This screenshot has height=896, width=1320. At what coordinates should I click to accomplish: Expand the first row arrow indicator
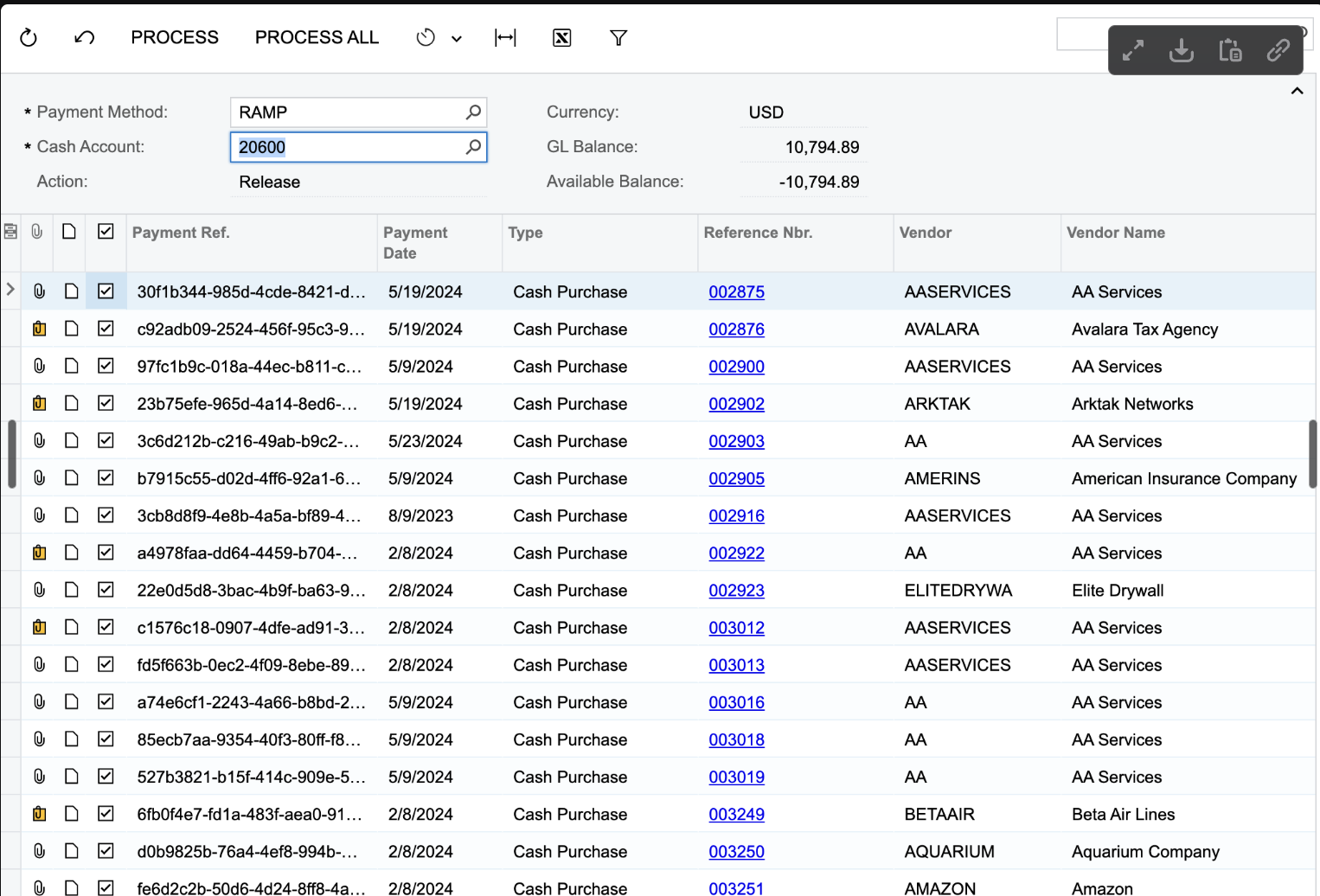pyautogui.click(x=10, y=290)
